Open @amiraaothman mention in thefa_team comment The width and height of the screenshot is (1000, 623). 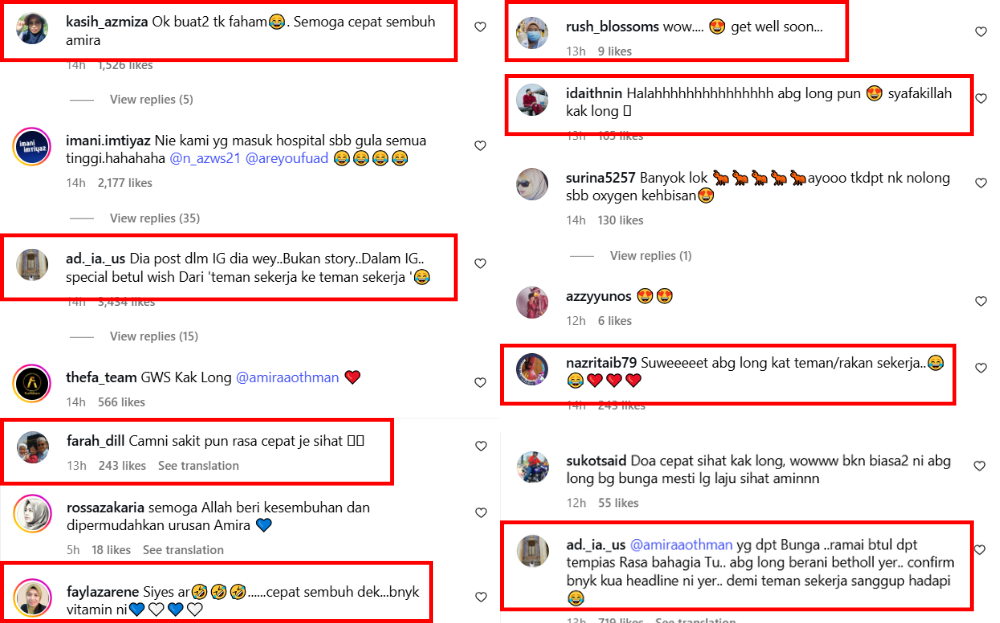[x=287, y=377]
